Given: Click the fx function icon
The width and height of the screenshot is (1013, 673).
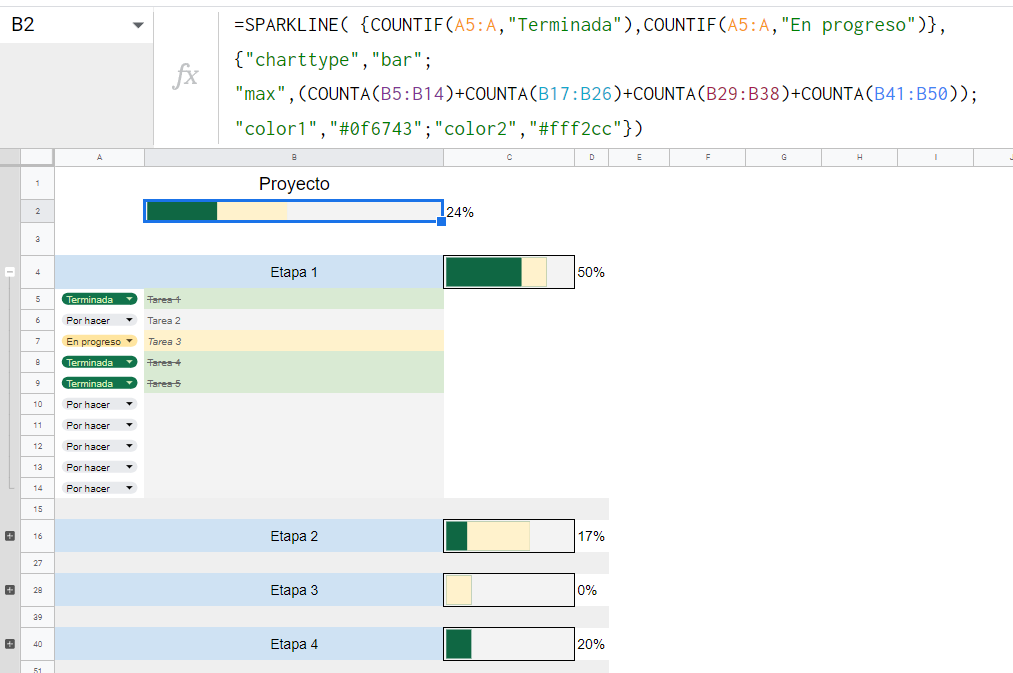Looking at the screenshot, I should point(185,76).
